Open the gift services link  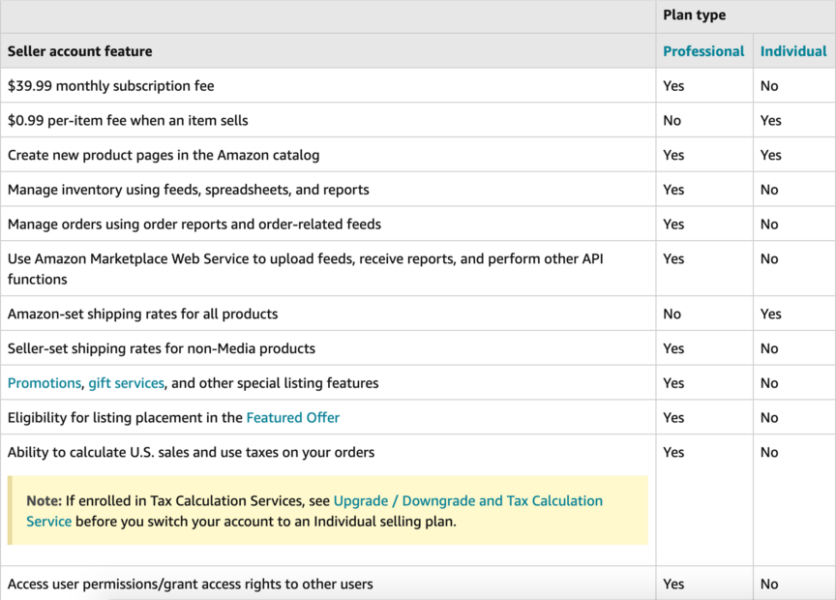pyautogui.click(x=125, y=383)
